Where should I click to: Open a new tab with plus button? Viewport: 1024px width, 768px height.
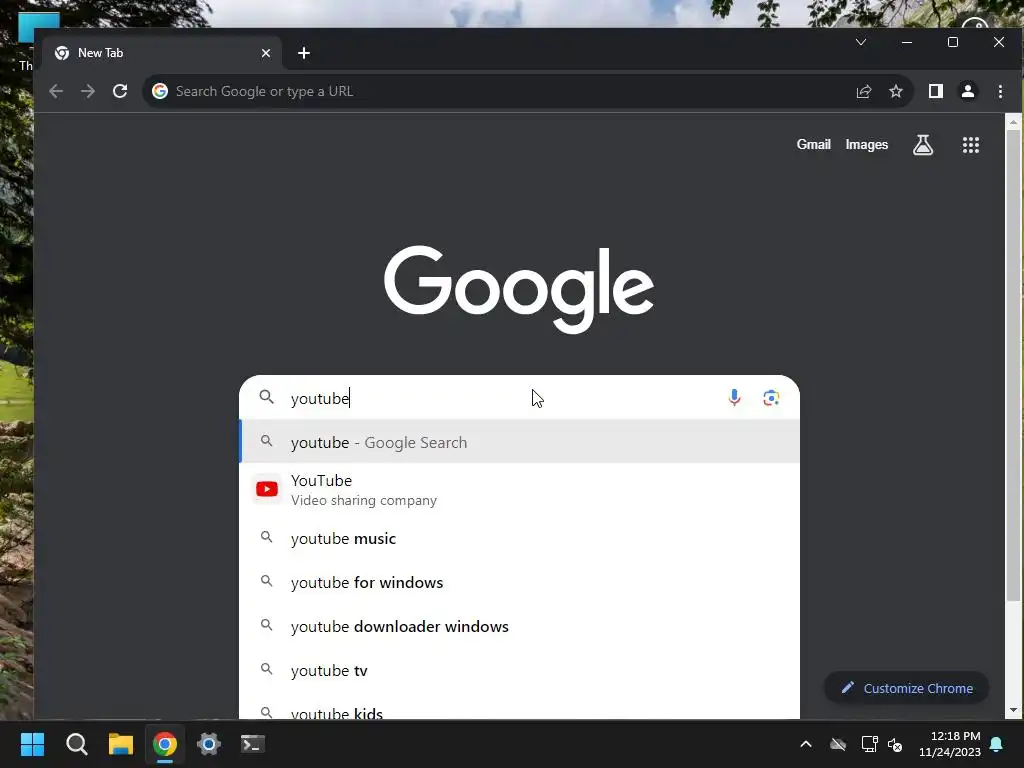pyautogui.click(x=304, y=53)
